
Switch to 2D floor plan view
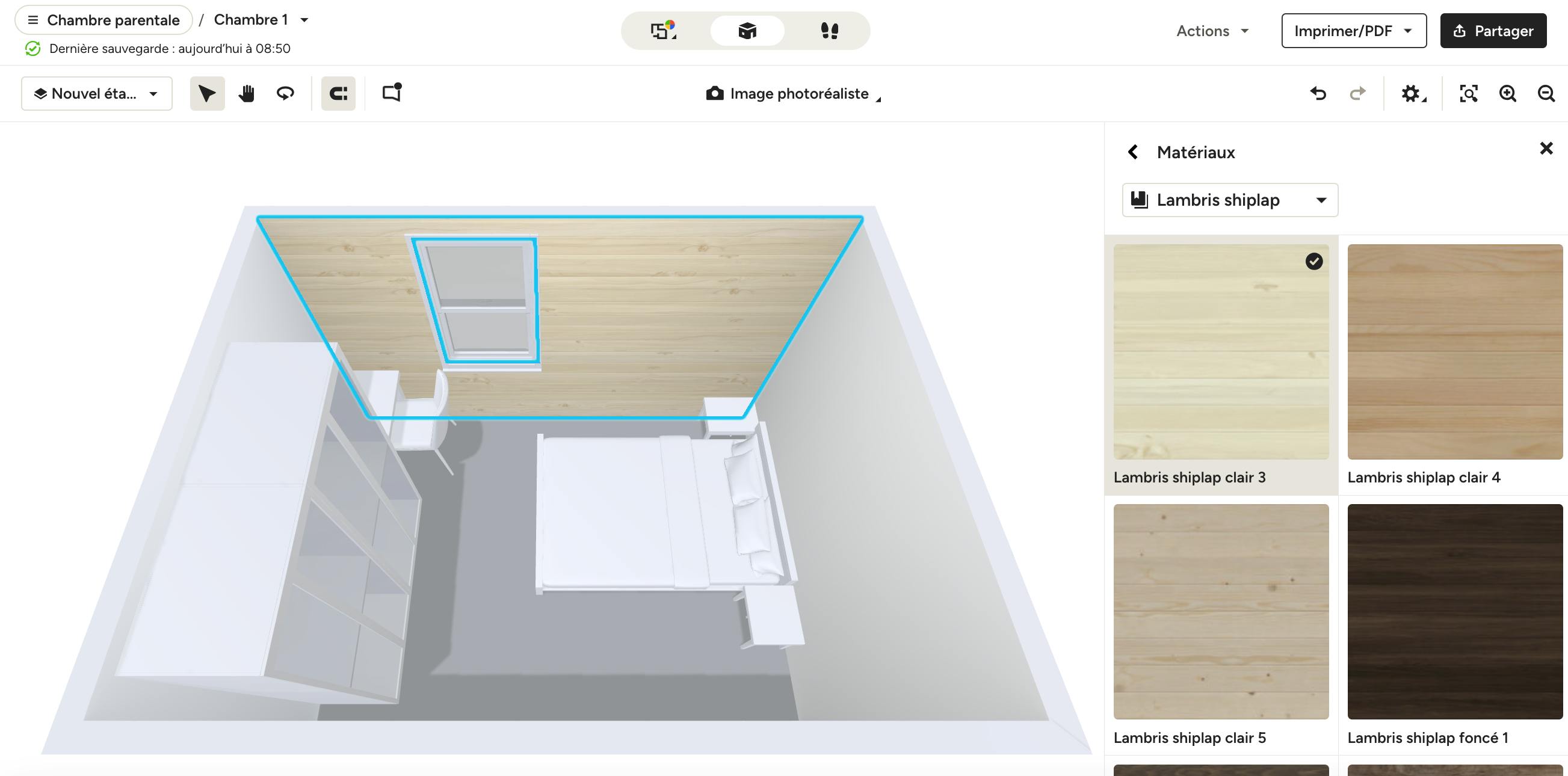tap(664, 31)
